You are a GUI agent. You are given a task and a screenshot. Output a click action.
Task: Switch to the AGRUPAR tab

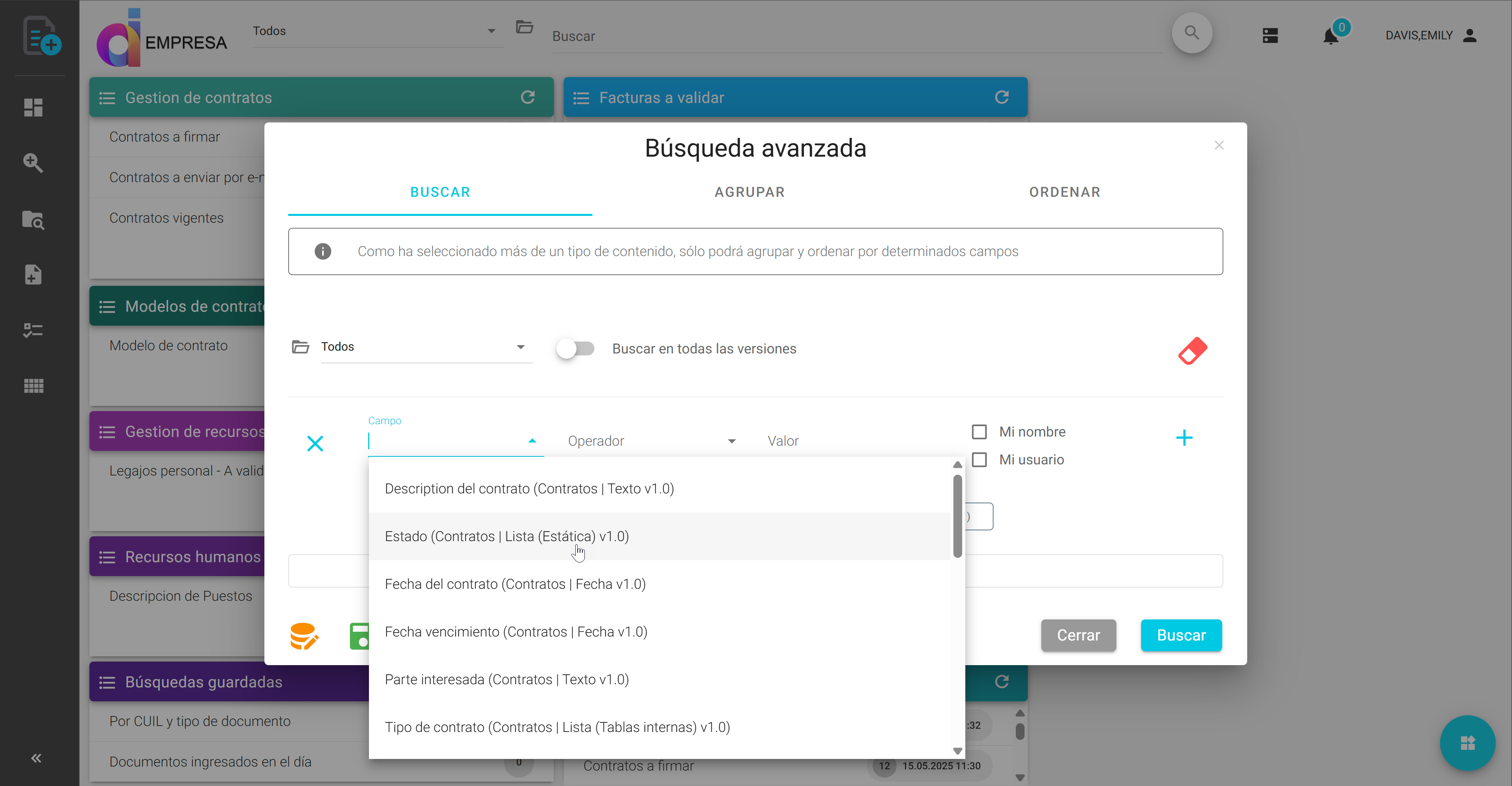pyautogui.click(x=749, y=192)
